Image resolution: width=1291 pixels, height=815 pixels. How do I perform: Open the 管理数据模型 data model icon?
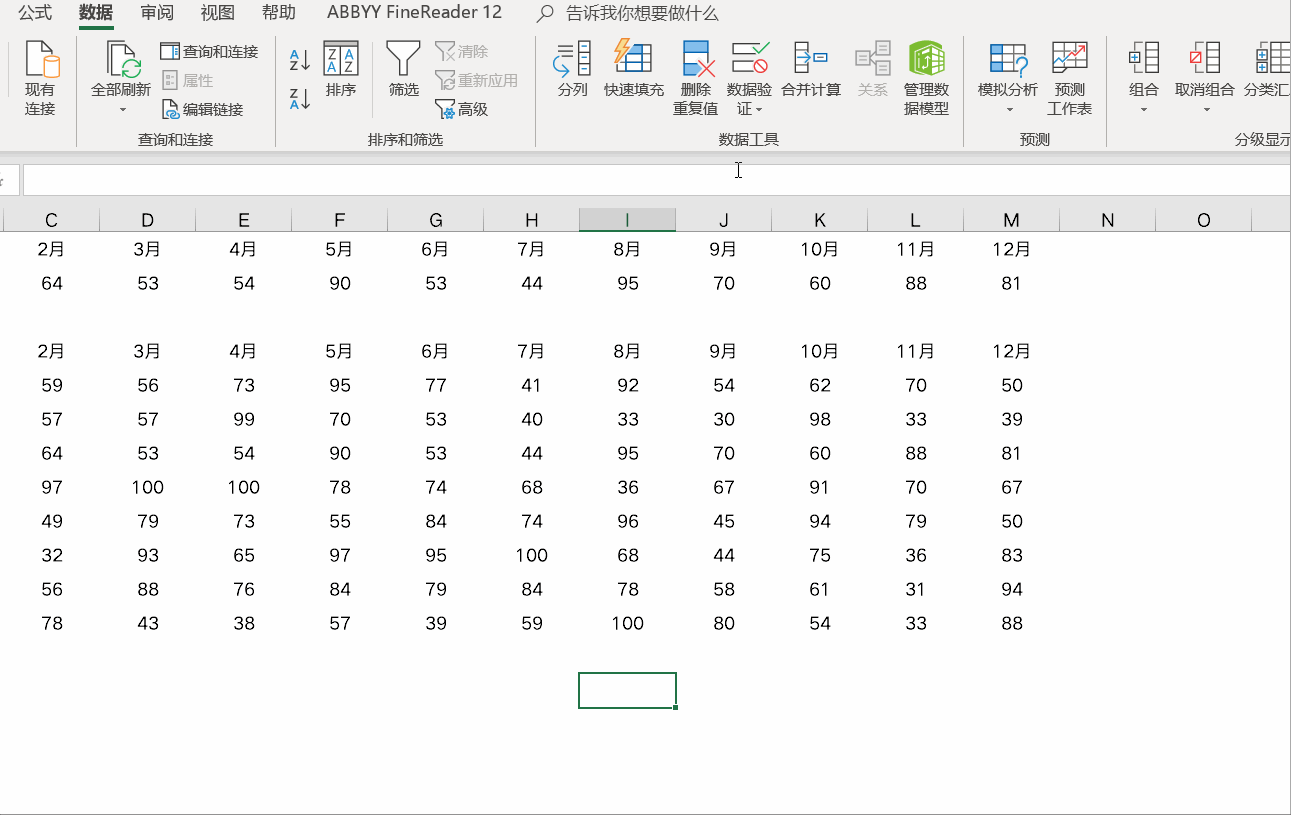[926, 60]
